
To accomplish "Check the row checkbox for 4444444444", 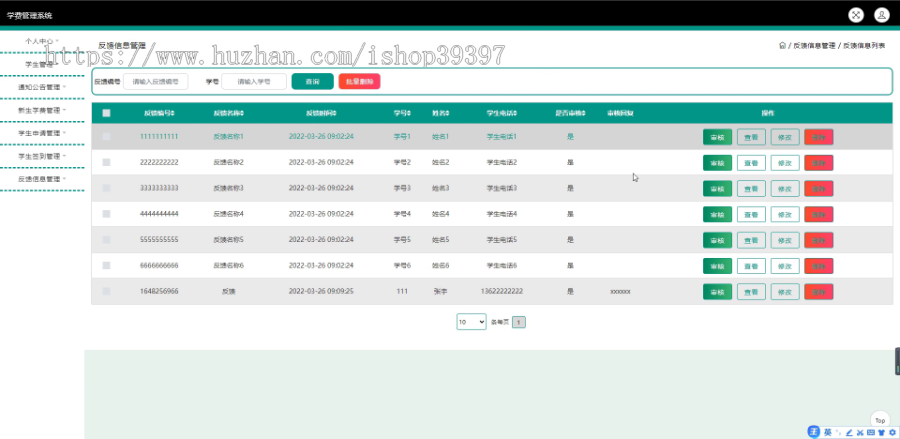I will [x=106, y=213].
